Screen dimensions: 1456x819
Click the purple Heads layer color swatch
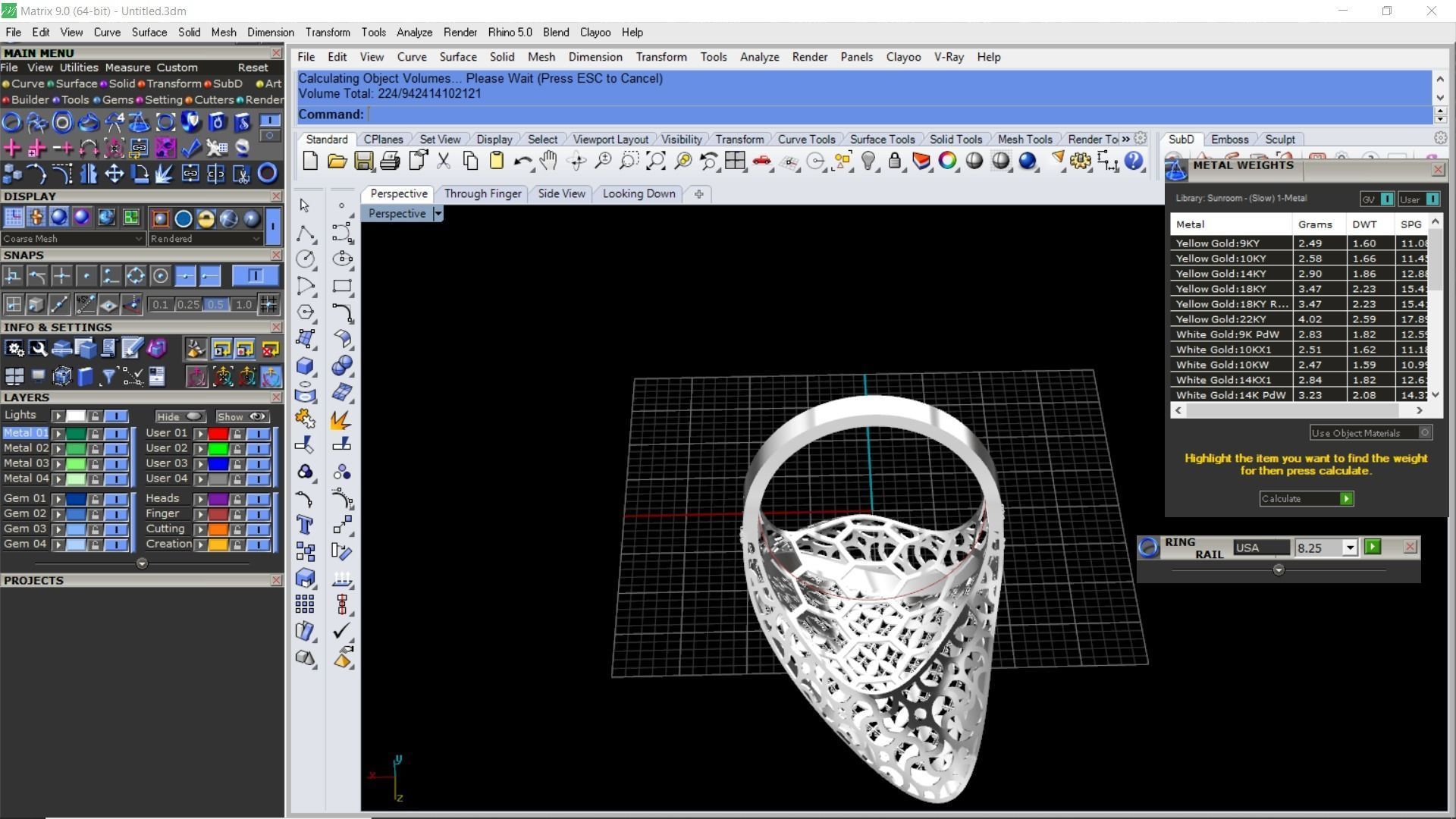pos(218,499)
